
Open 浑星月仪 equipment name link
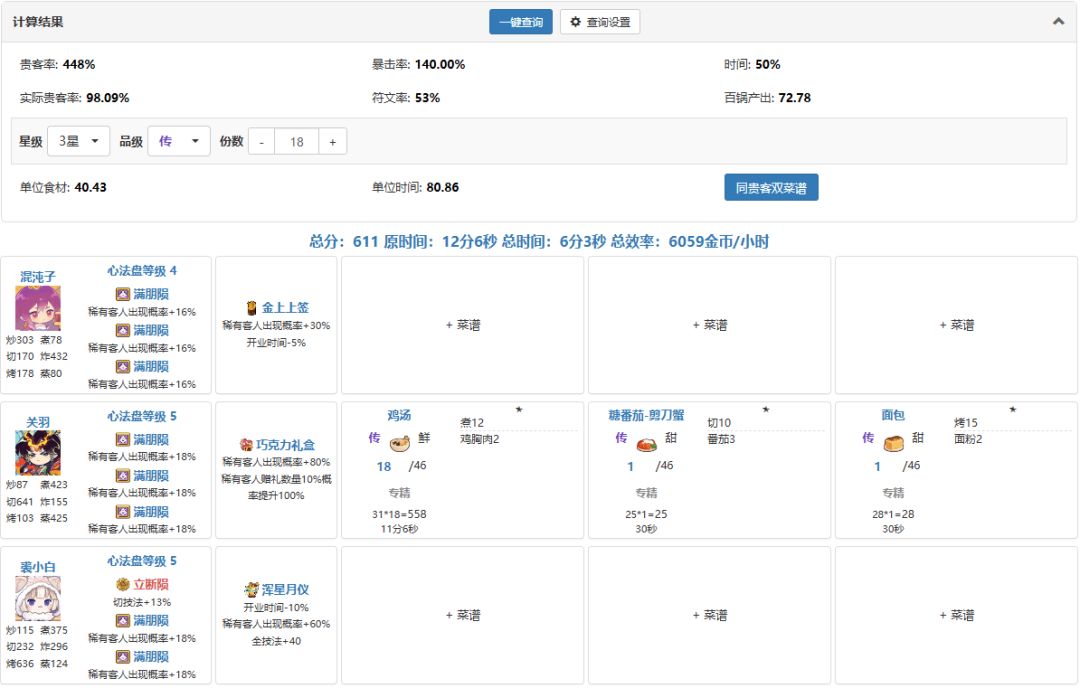(x=285, y=590)
